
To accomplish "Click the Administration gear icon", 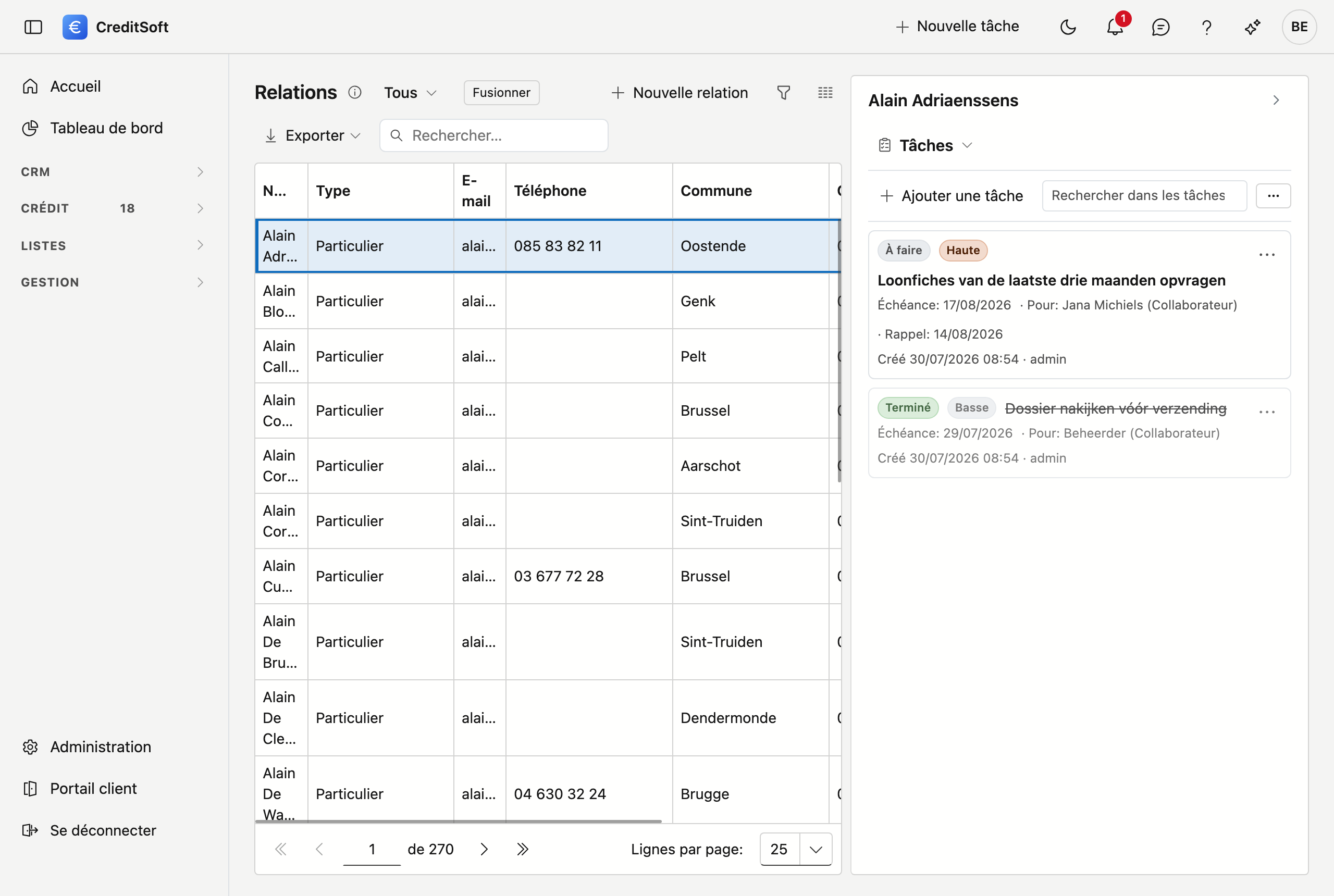I will coord(30,747).
